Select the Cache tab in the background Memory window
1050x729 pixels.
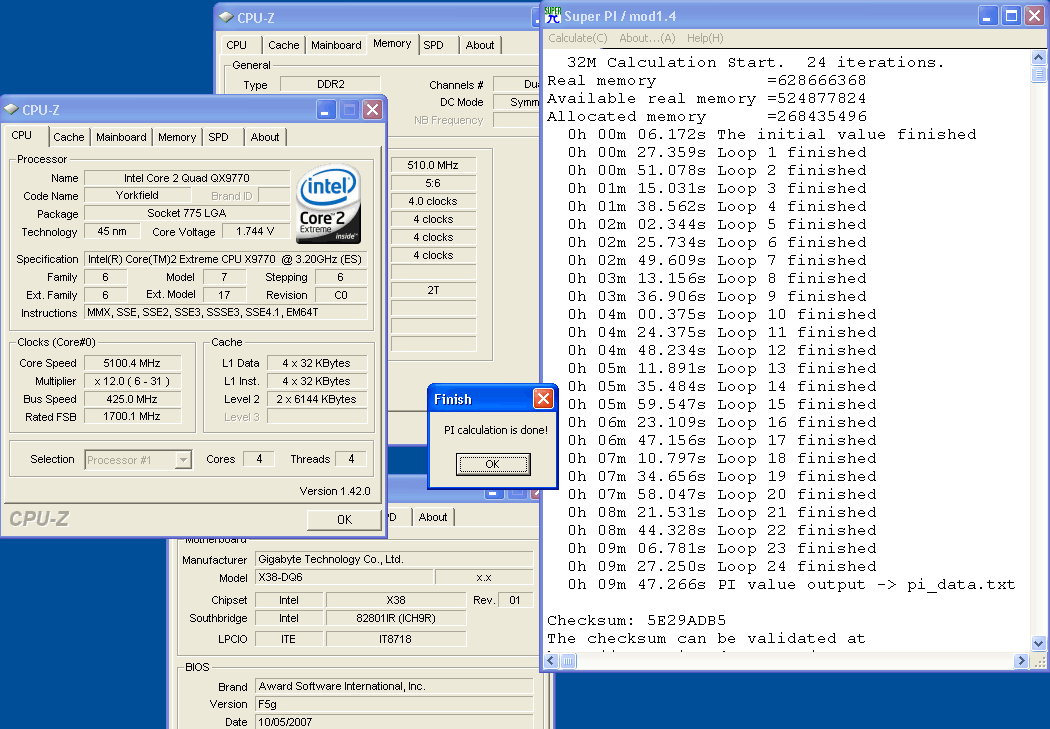[x=284, y=45]
